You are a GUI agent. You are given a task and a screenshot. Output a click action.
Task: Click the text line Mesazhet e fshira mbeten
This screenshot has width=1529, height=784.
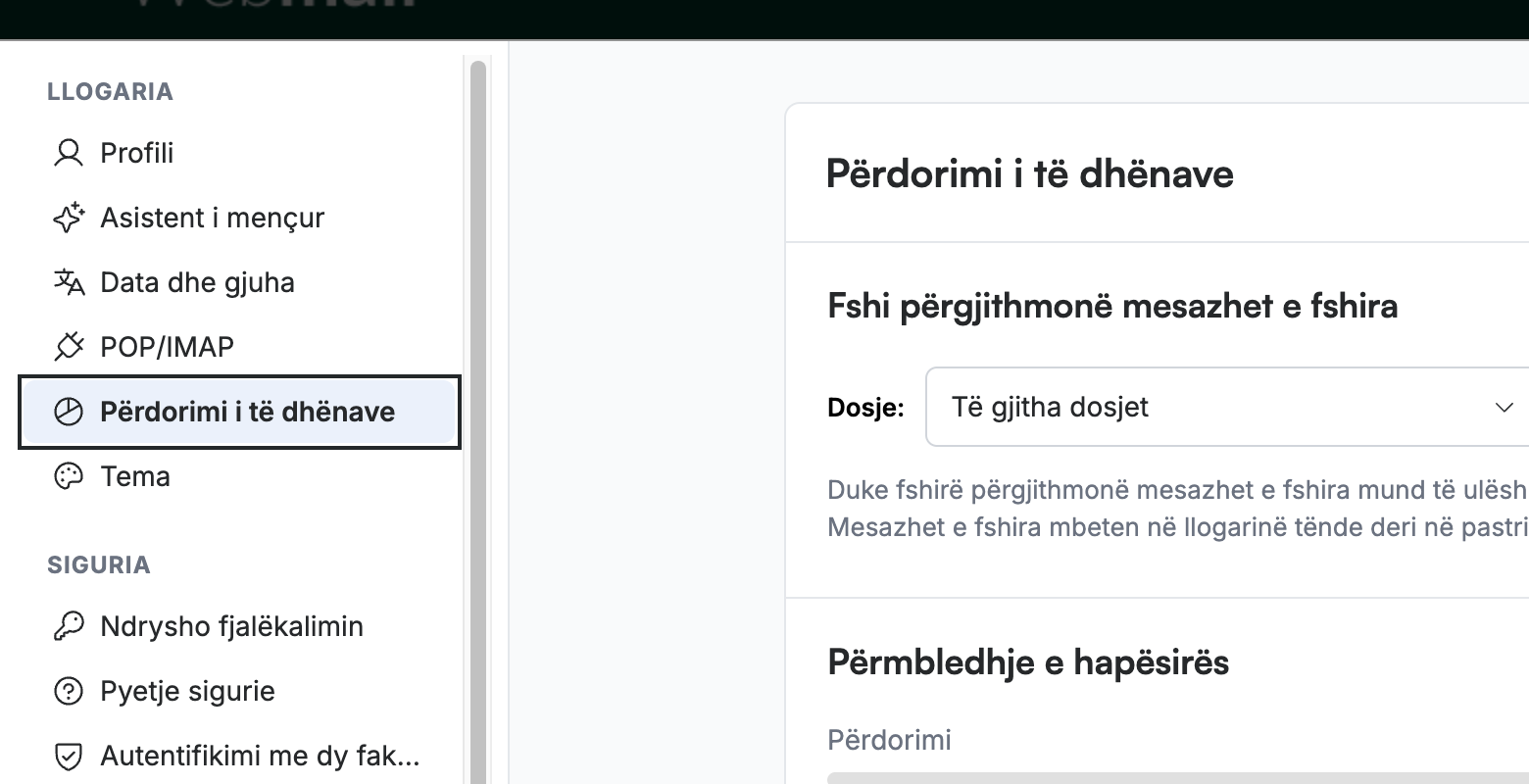1177,527
